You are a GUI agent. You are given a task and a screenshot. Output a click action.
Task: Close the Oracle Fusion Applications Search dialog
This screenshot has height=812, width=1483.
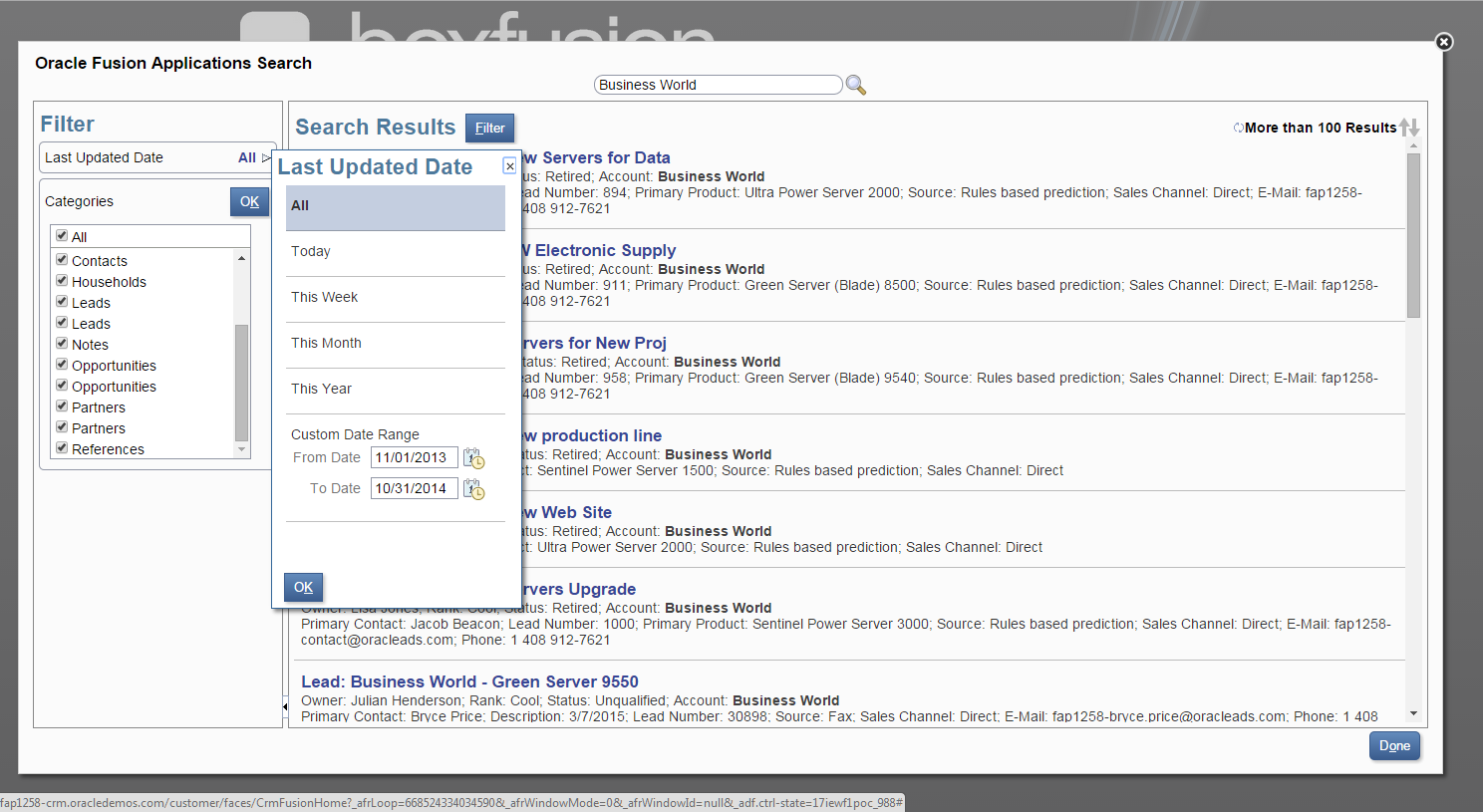(1444, 42)
